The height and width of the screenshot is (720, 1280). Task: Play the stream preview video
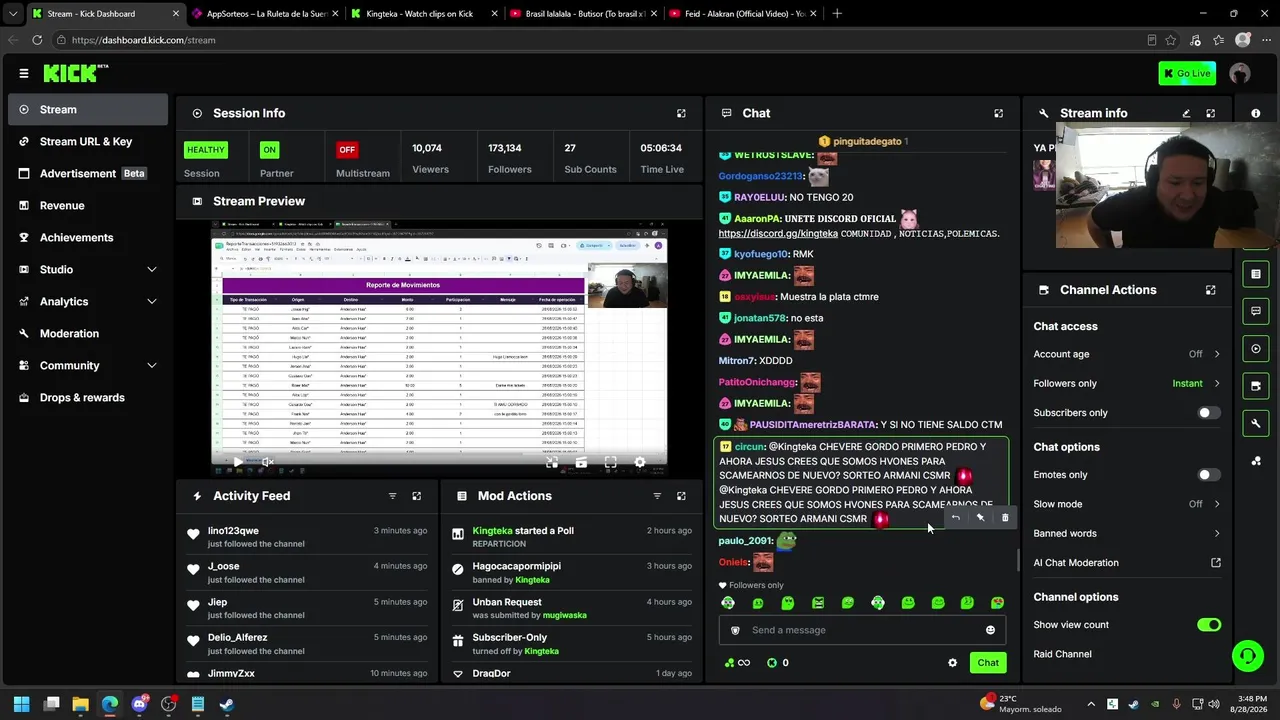pyautogui.click(x=237, y=462)
